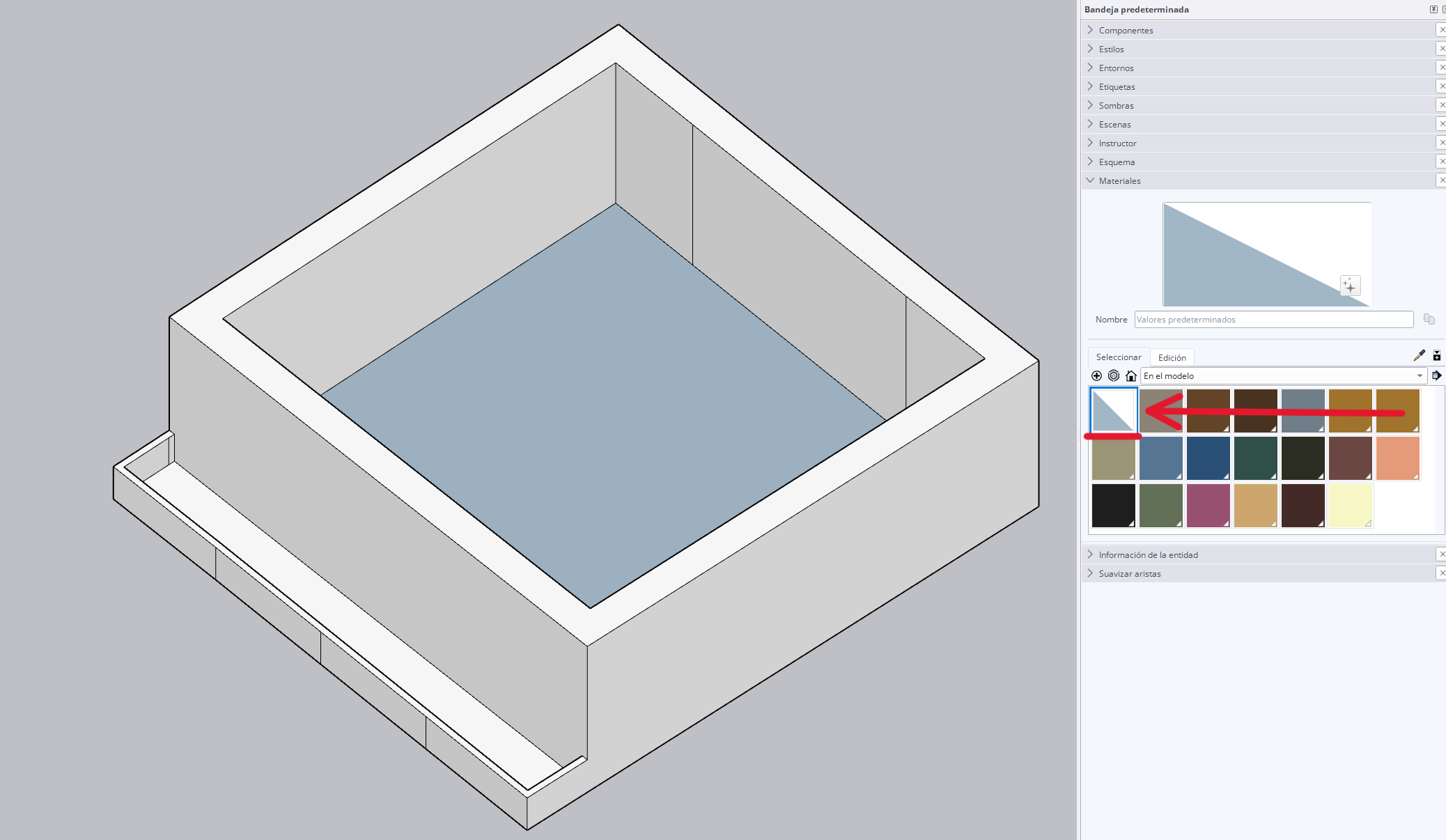
Task: Click the Nombre material name field
Action: (1274, 320)
